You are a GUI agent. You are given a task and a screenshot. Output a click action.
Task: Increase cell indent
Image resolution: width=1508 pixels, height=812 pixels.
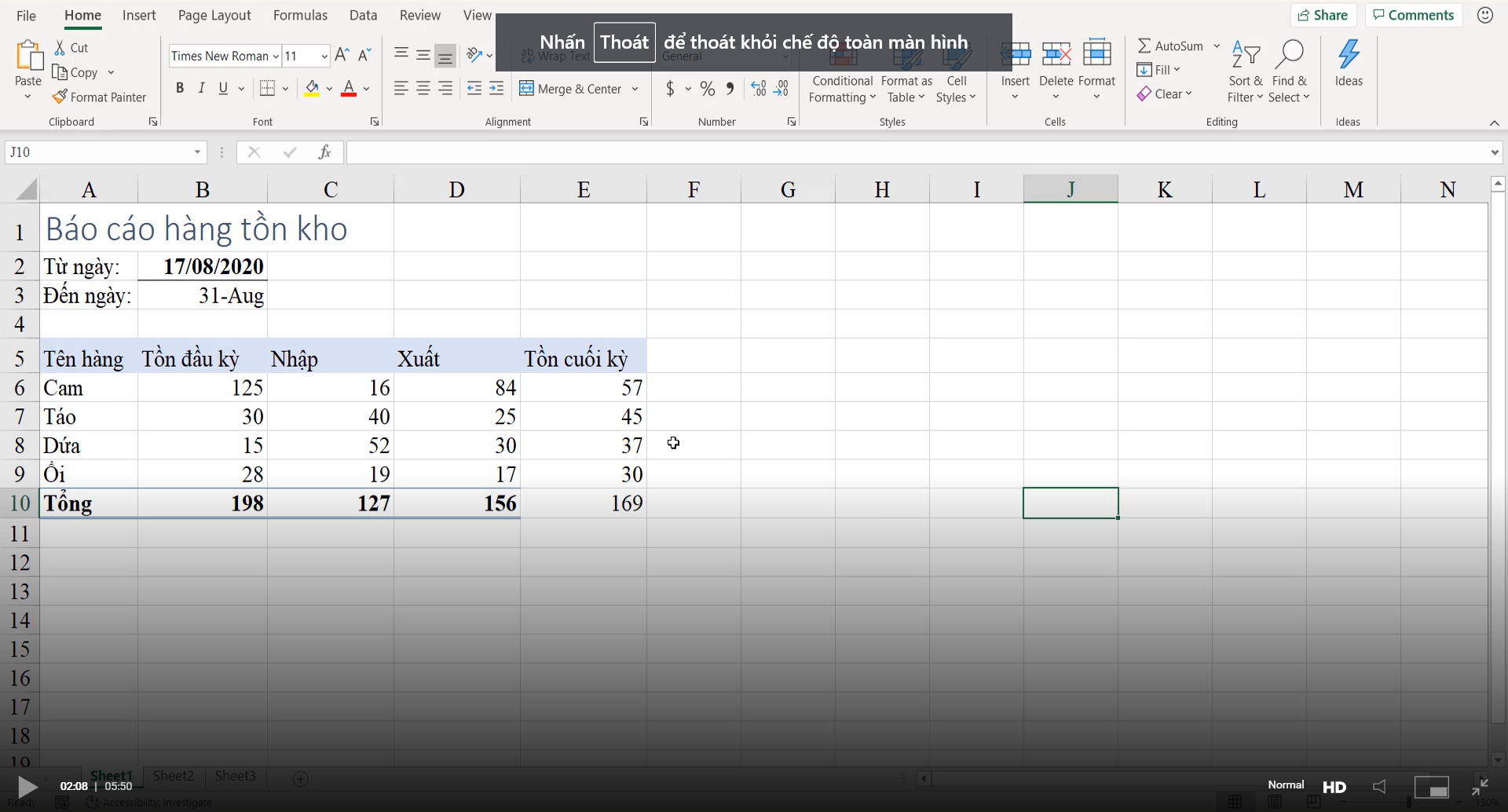(x=496, y=89)
